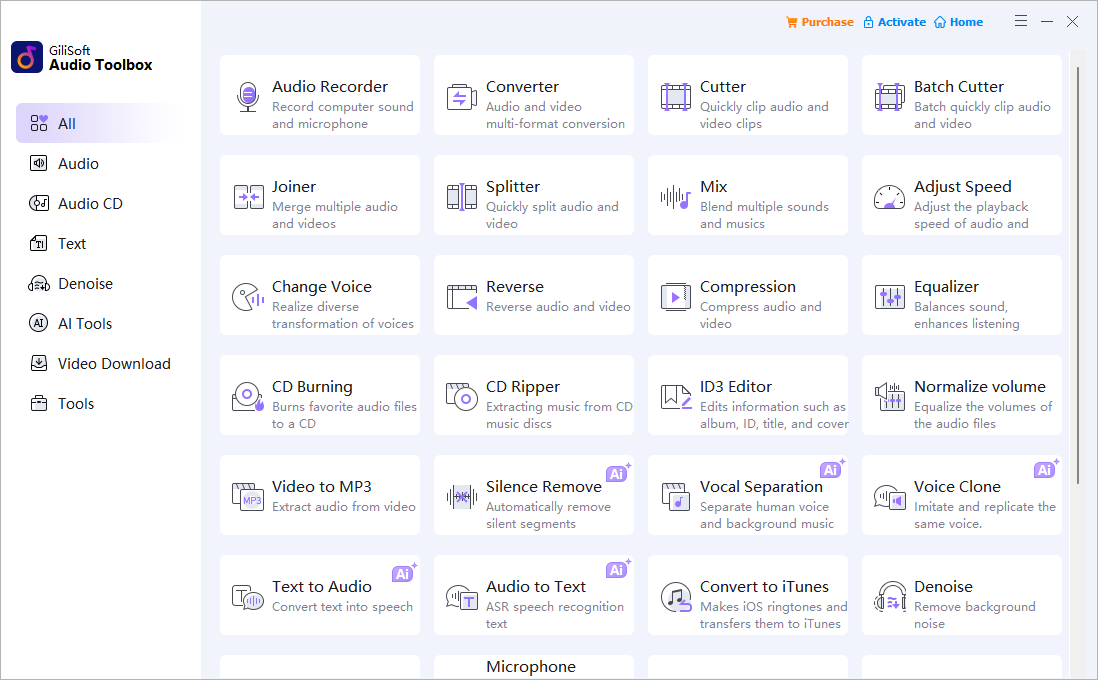Open the Adjust Speed gauge icon
Image resolution: width=1098 pixels, height=680 pixels.
889,197
